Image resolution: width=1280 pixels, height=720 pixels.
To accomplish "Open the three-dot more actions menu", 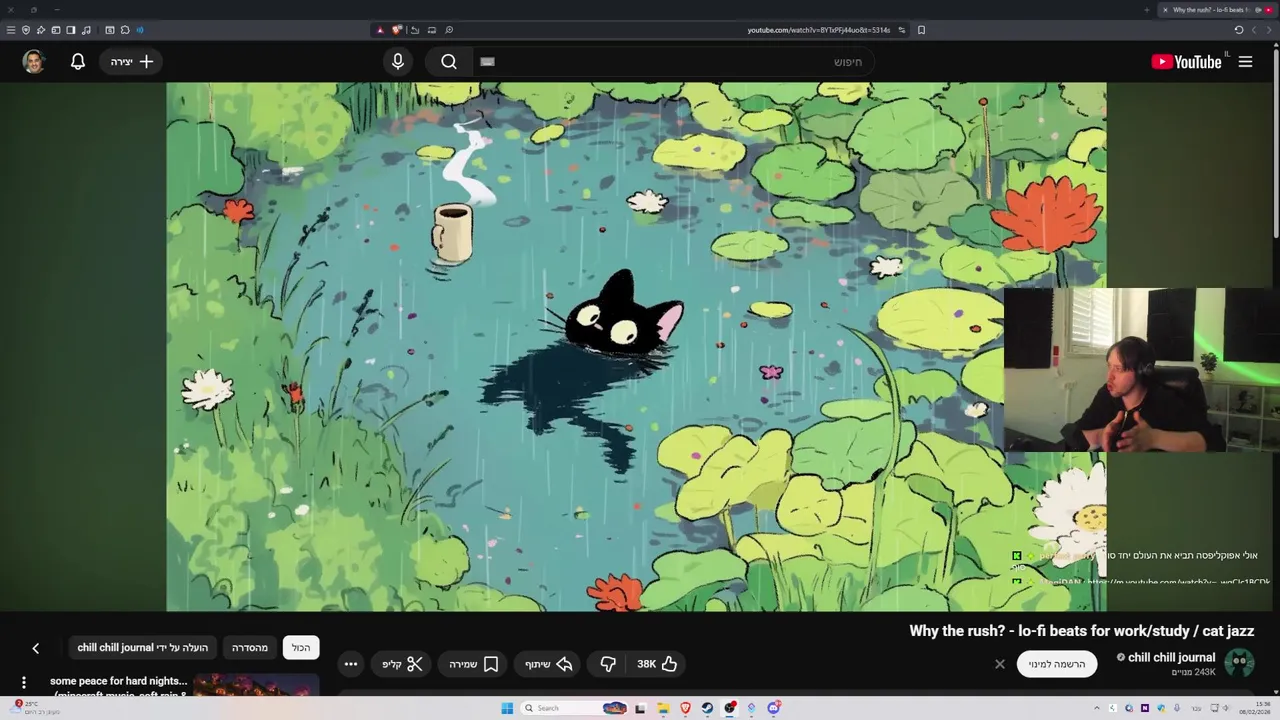I will point(351,664).
